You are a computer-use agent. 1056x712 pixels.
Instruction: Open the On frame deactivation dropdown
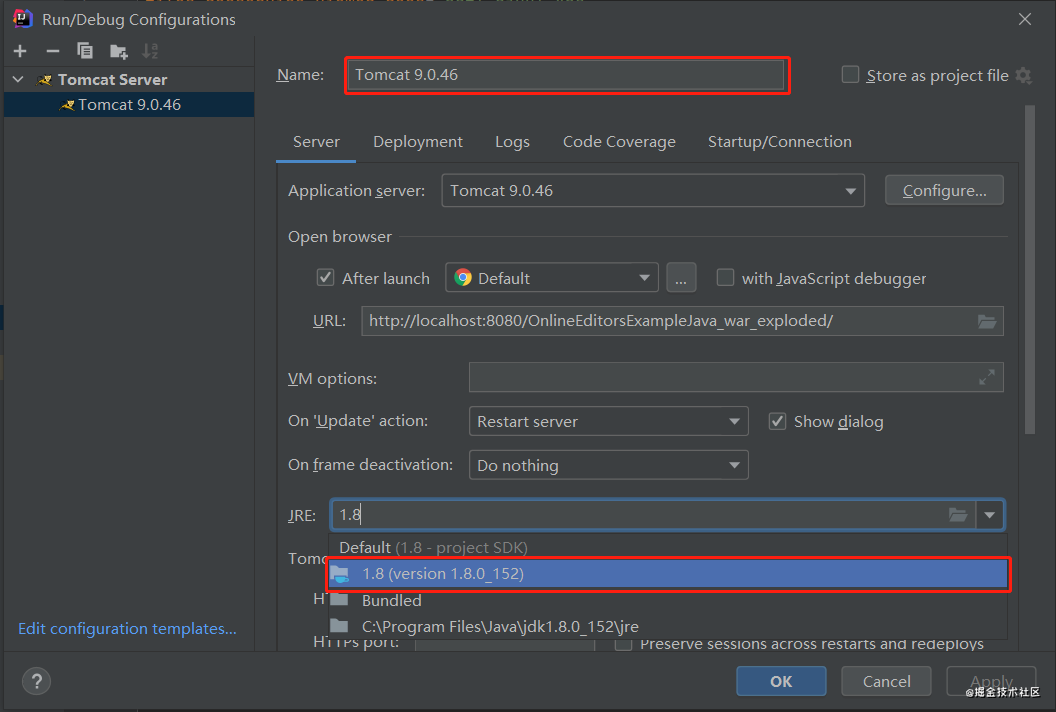(x=608, y=465)
